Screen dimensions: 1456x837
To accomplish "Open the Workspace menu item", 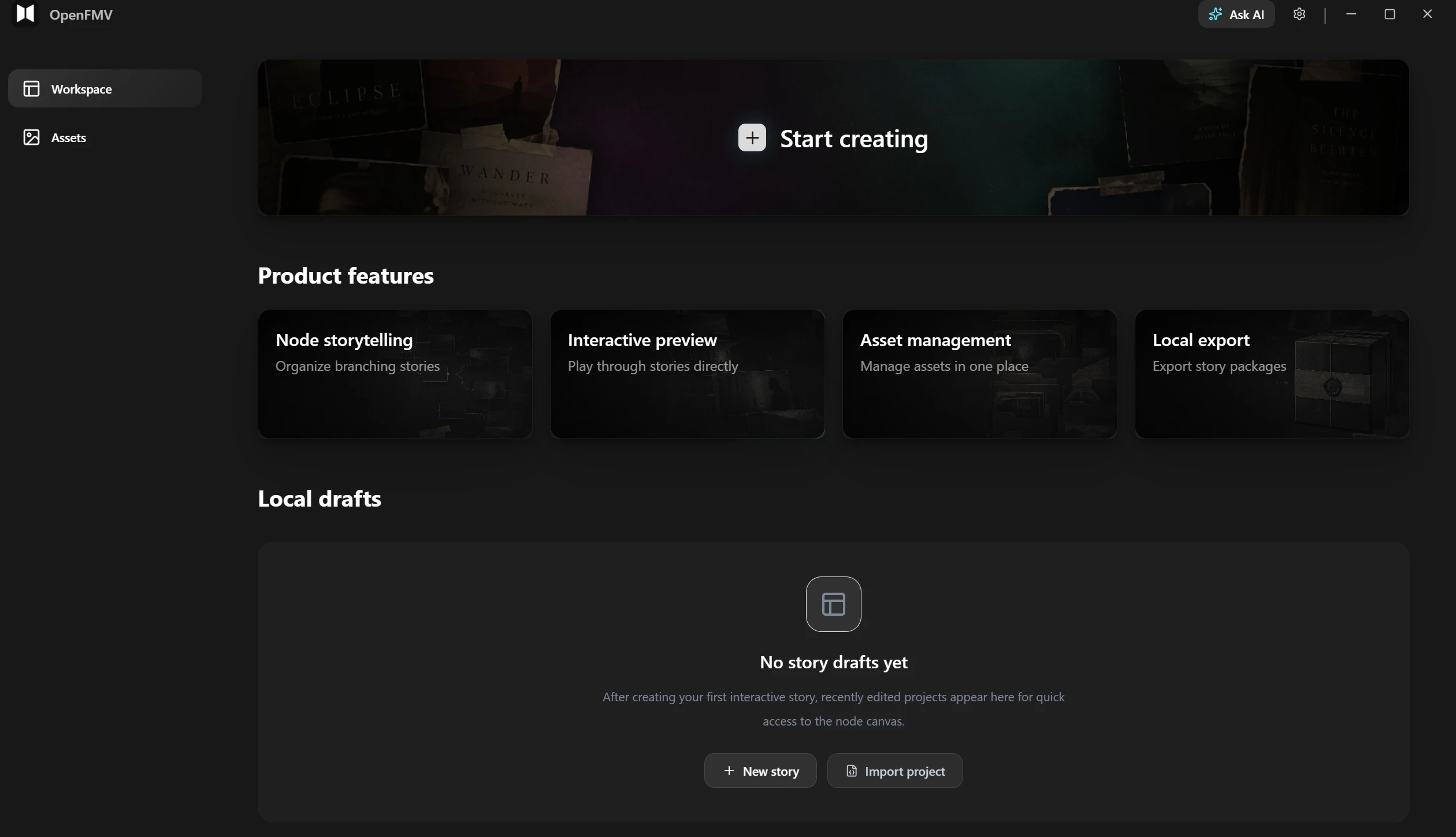I will coord(105,88).
